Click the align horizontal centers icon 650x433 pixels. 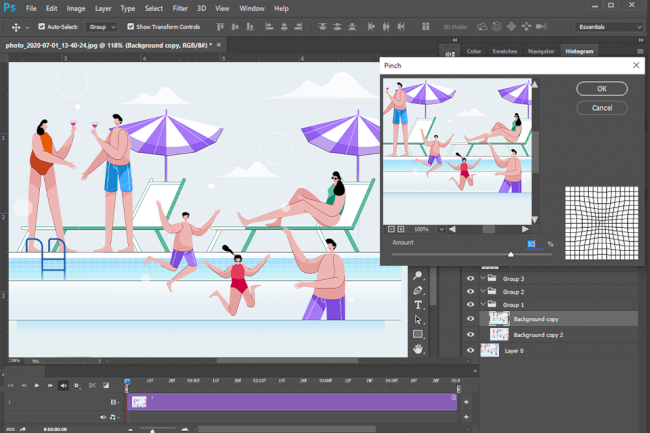(284, 27)
